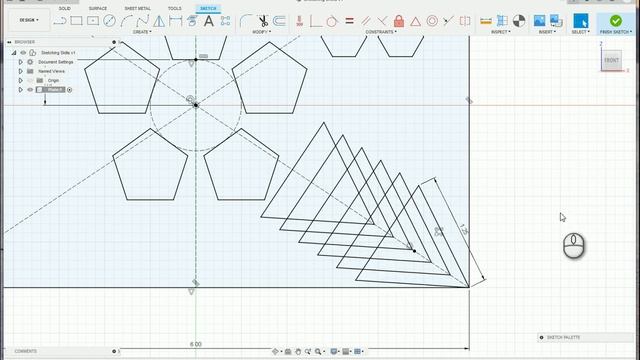Open Grid and Snaps settings
The image size is (640, 360).
tap(347, 351)
